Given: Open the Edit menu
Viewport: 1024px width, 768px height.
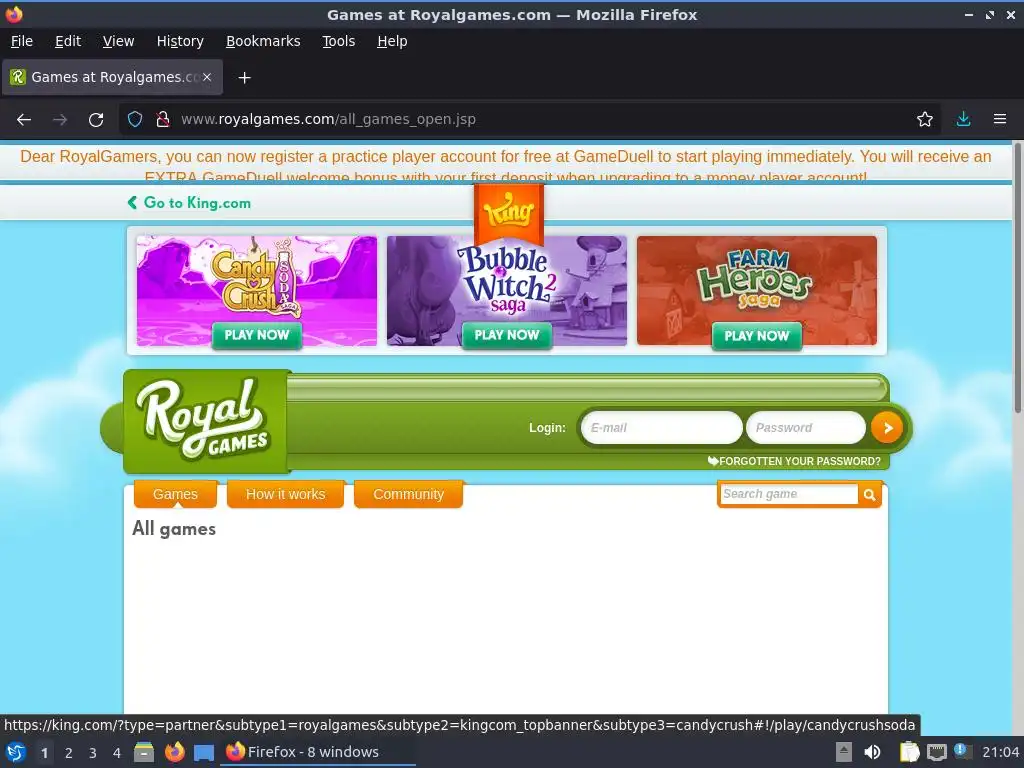Looking at the screenshot, I should click(68, 41).
